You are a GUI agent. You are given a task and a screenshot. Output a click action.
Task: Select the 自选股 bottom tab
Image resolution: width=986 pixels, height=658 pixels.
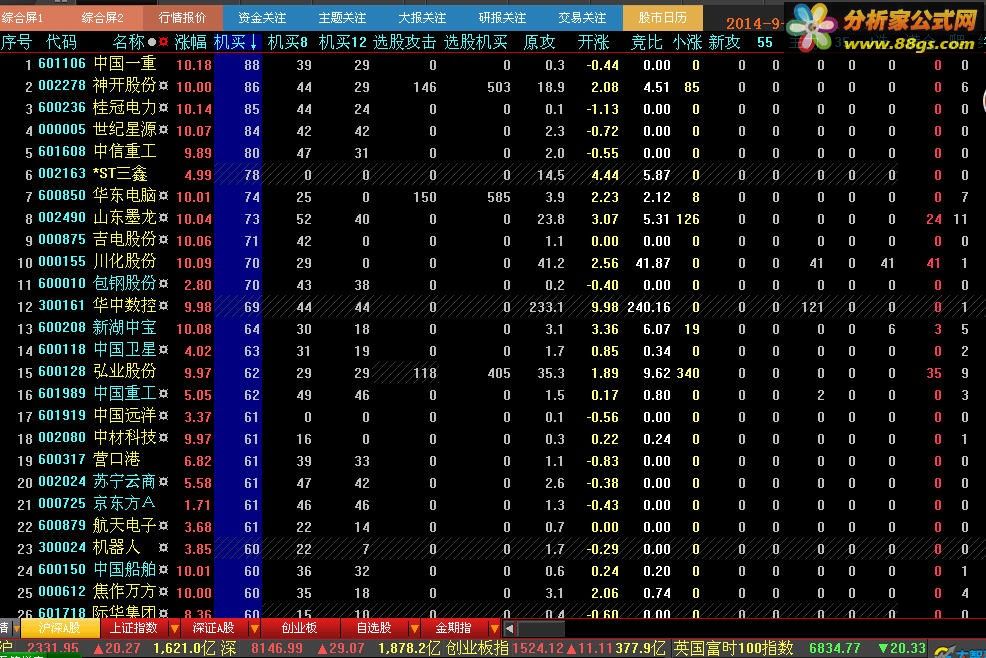pos(374,628)
